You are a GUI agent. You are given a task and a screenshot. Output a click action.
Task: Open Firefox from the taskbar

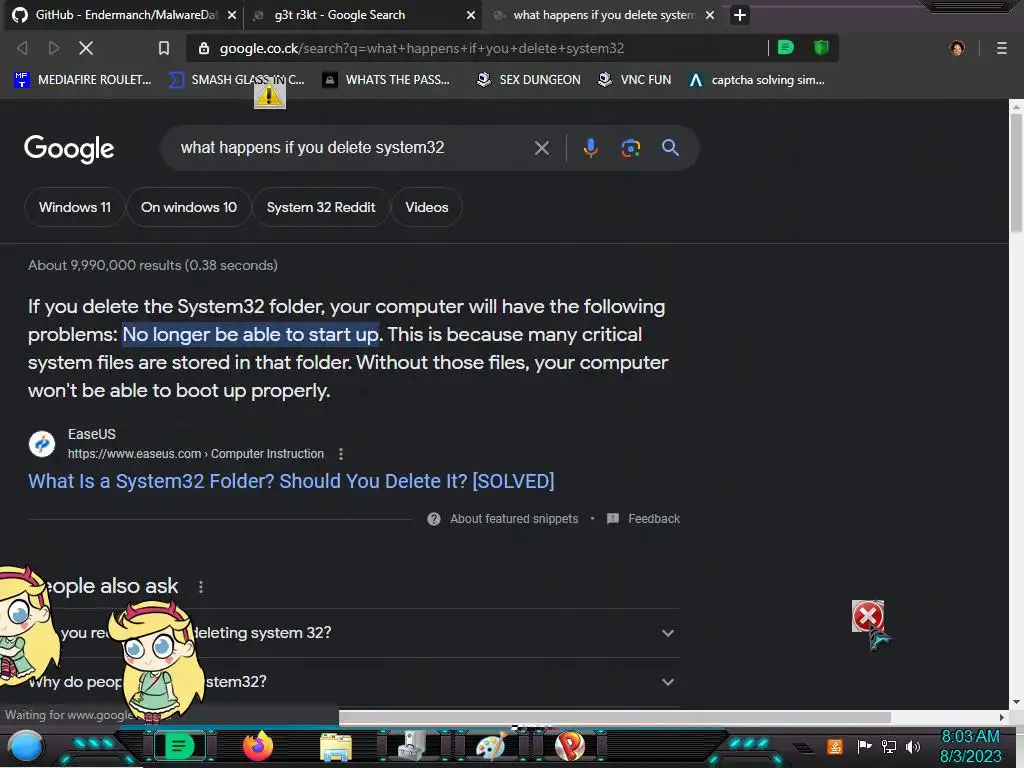click(x=257, y=746)
